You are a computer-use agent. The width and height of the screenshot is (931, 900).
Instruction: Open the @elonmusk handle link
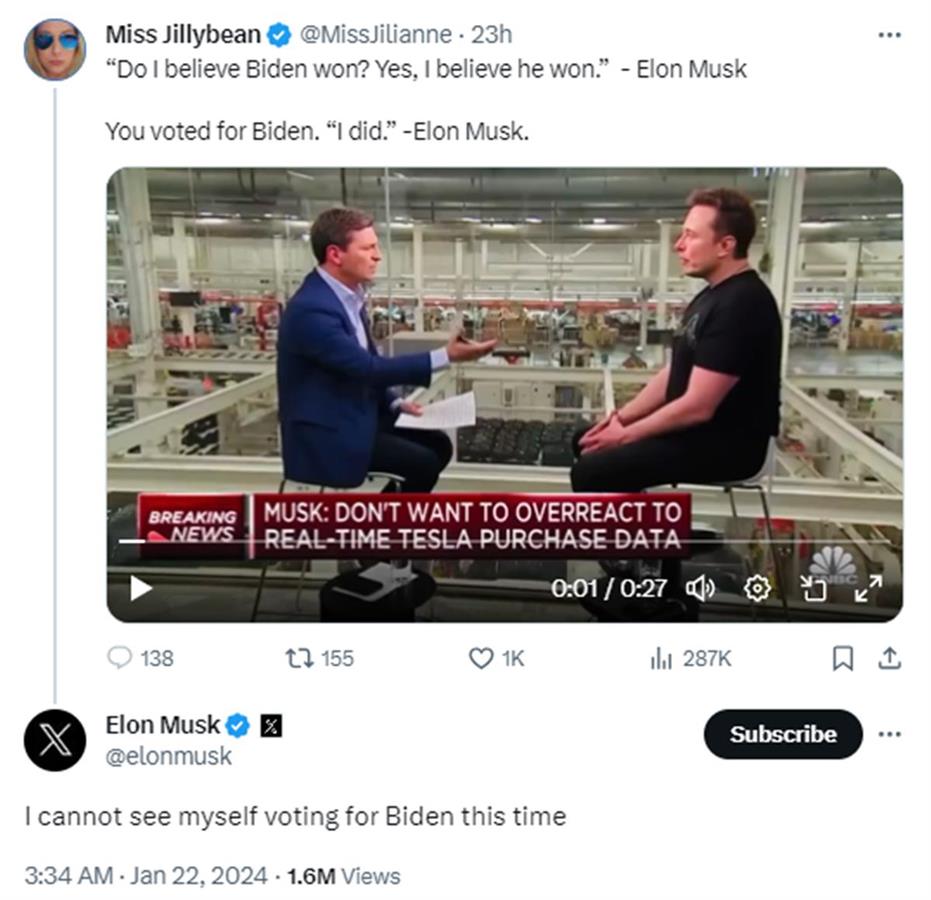[x=168, y=757]
